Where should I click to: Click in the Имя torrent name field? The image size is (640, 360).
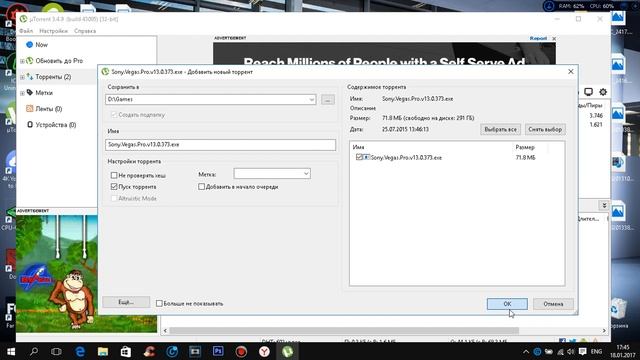(x=220, y=144)
